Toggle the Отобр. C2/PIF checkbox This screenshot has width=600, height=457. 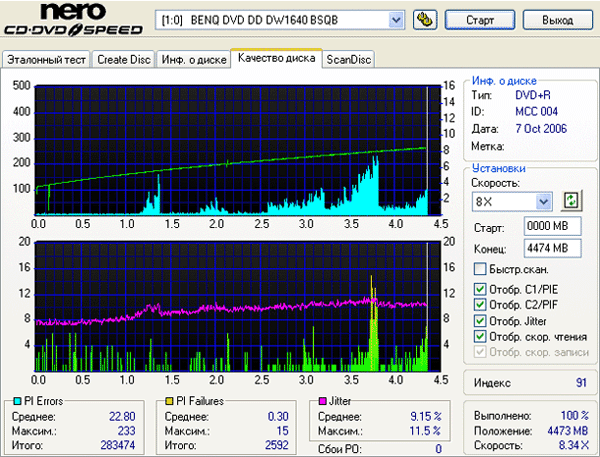481,306
